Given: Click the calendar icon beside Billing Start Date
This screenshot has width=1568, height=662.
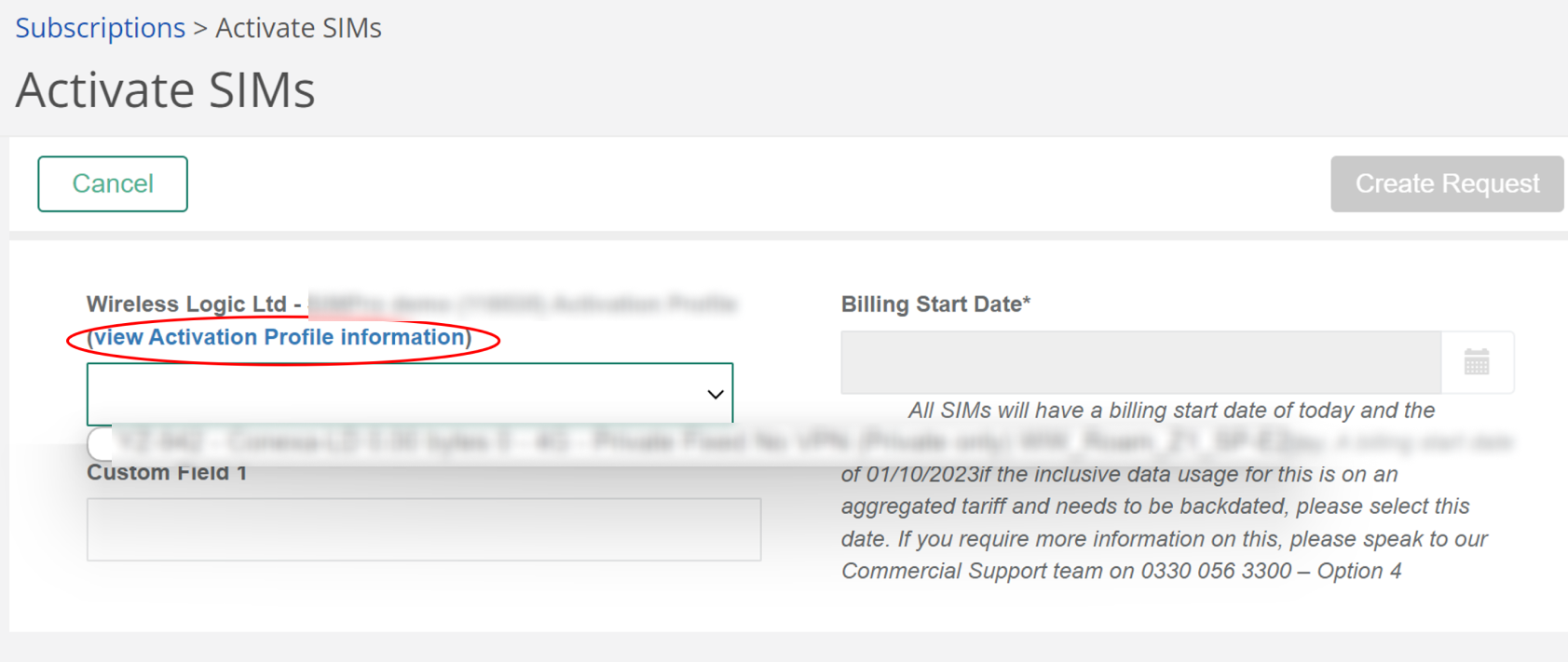Looking at the screenshot, I should (1478, 362).
